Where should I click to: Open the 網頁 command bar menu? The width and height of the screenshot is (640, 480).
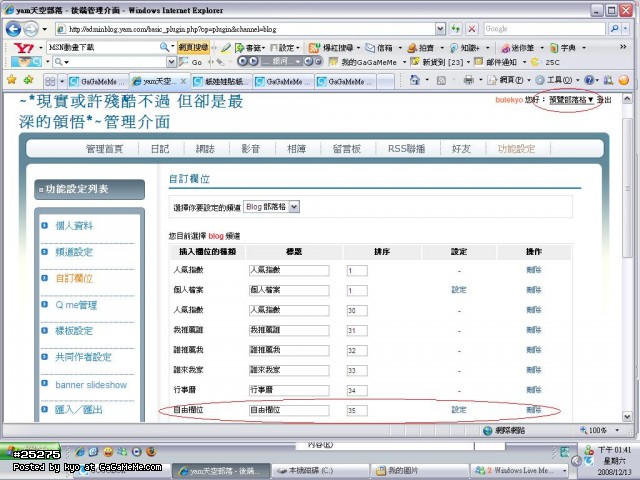click(510, 80)
